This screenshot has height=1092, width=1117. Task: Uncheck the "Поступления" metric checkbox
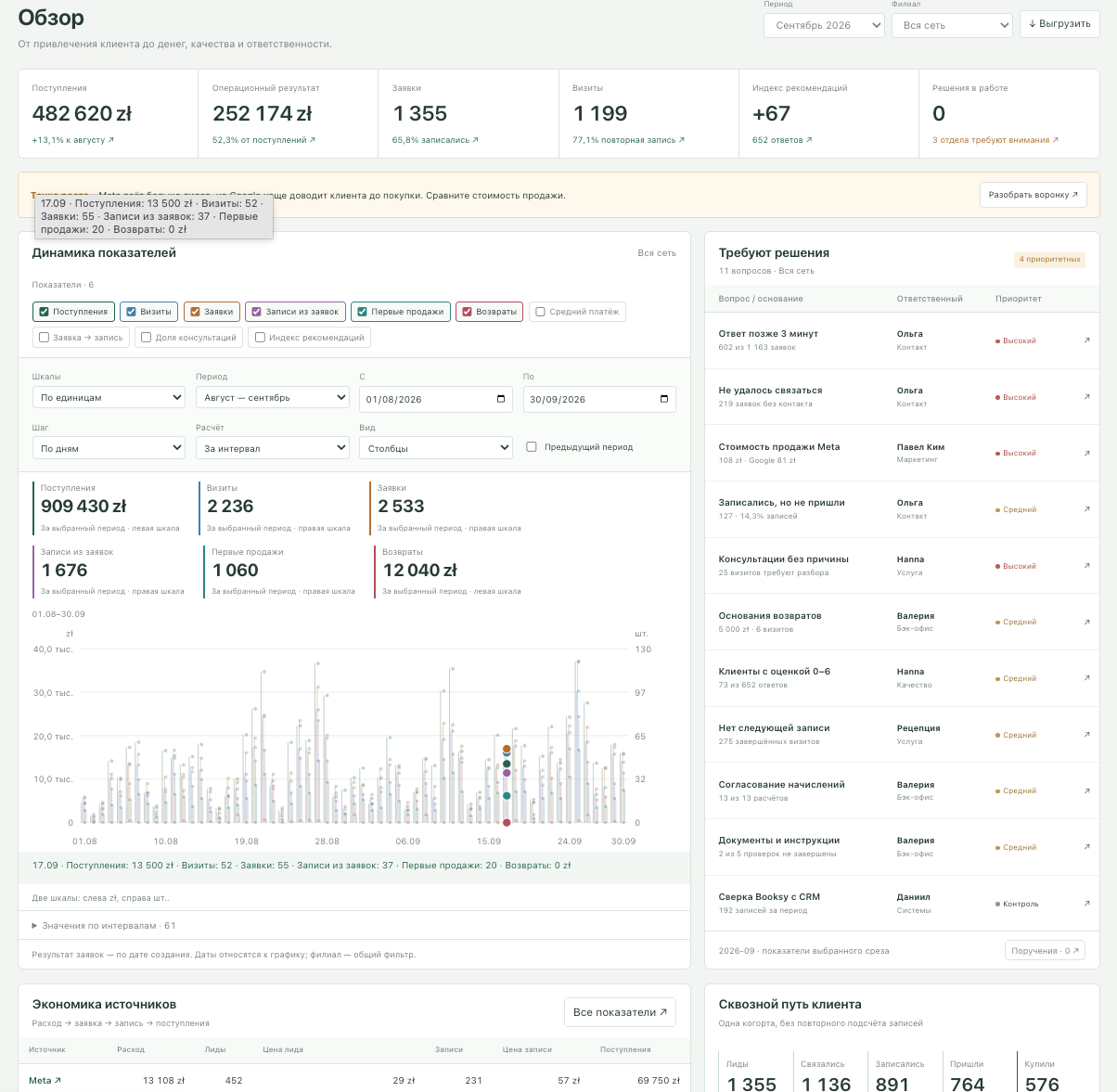pos(44,312)
